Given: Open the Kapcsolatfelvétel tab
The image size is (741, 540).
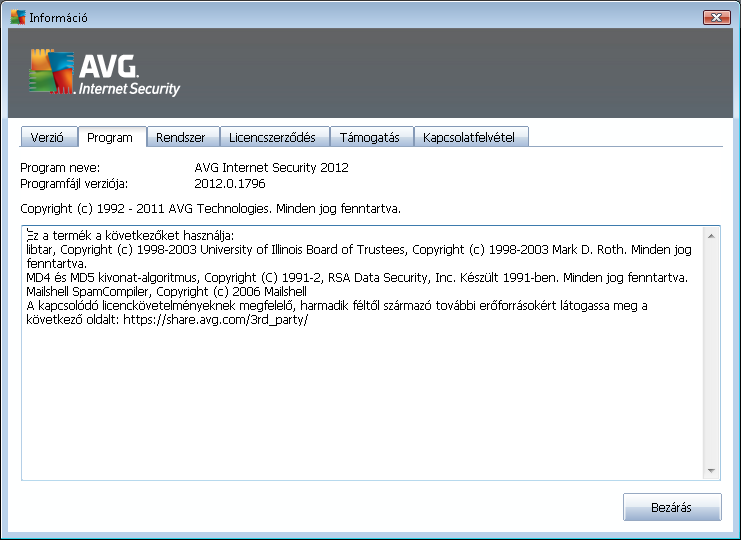Looking at the screenshot, I should [471, 137].
